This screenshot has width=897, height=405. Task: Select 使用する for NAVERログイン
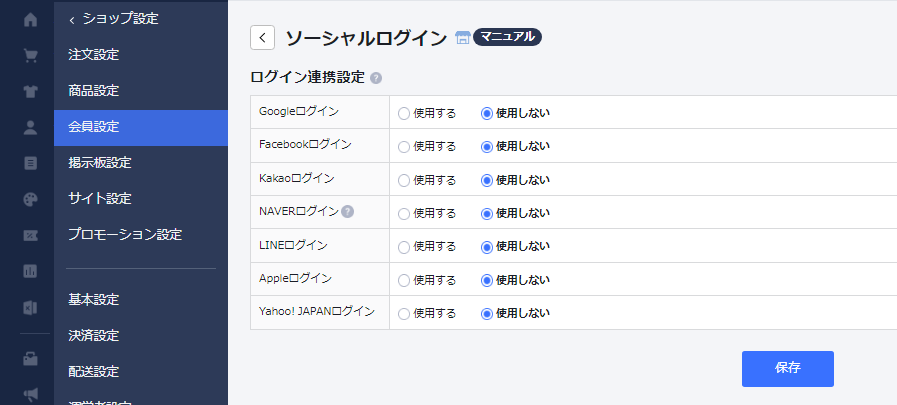[404, 214]
